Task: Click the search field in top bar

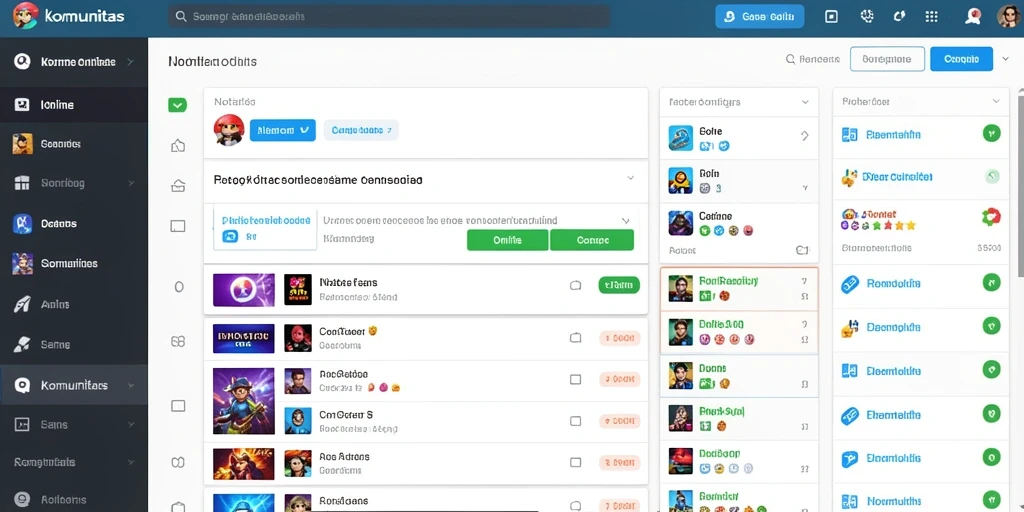Action: tap(389, 16)
